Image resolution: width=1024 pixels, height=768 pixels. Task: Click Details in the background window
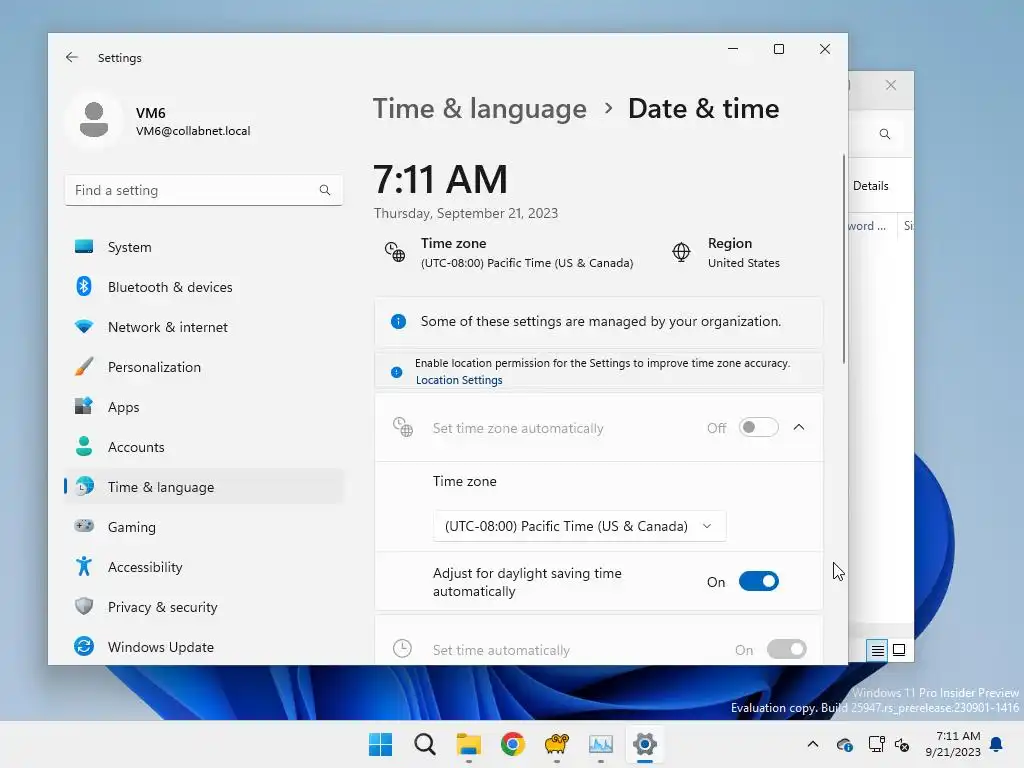(871, 185)
